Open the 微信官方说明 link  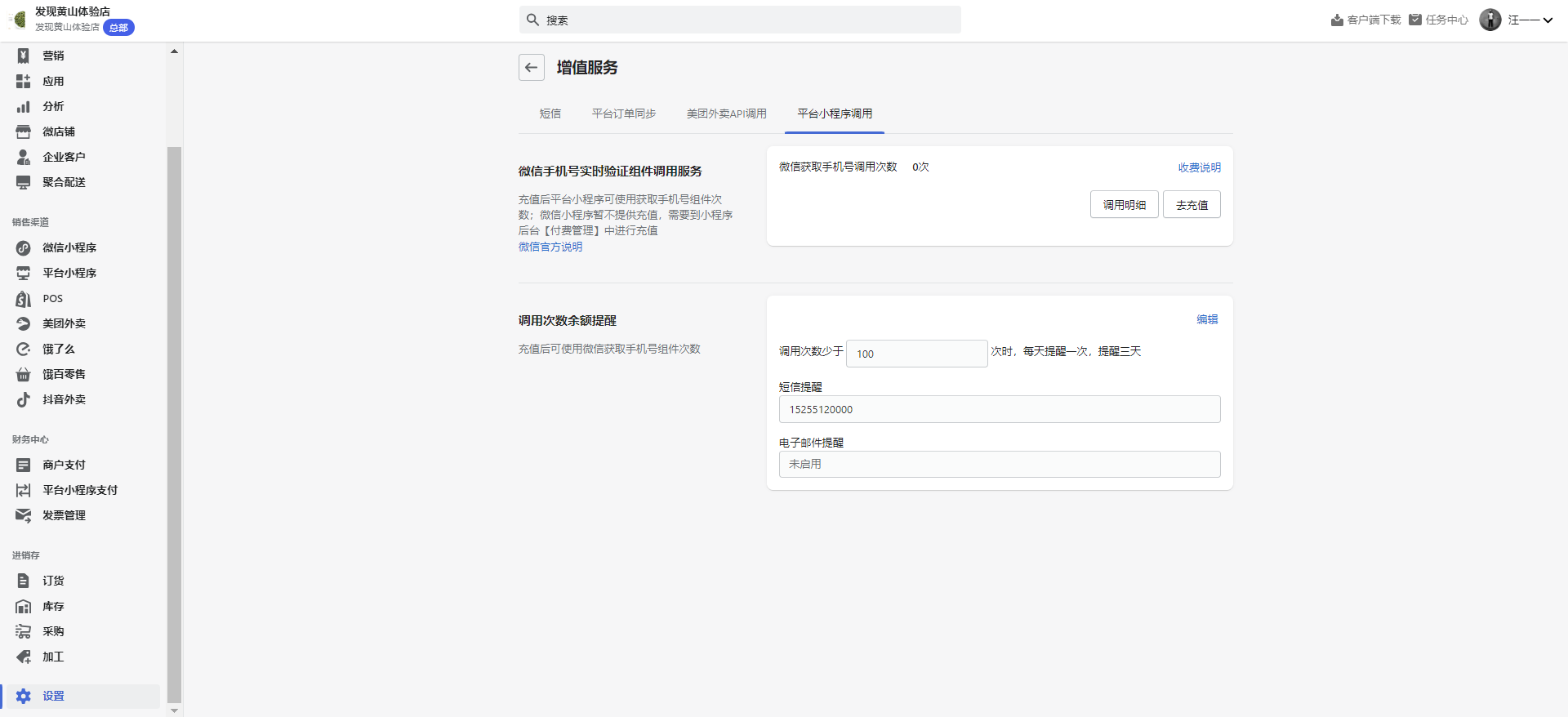pyautogui.click(x=550, y=247)
